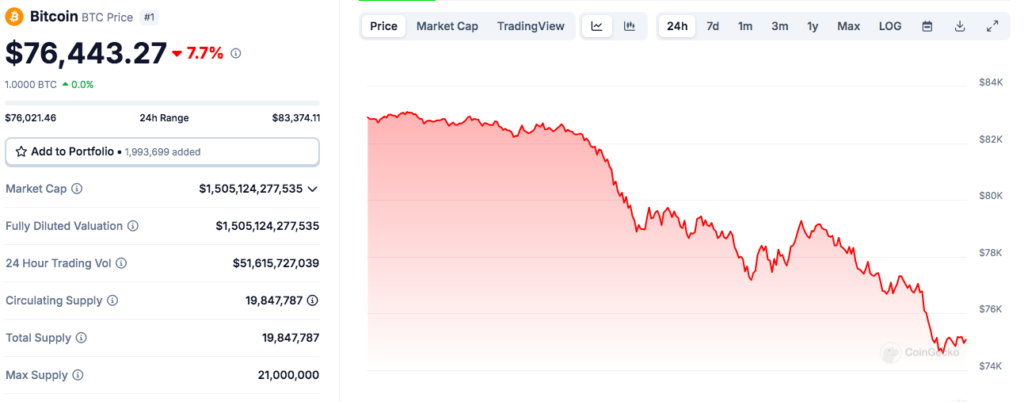Click the orange Bitcoin logo
The image size is (1024, 402).
click(x=17, y=18)
